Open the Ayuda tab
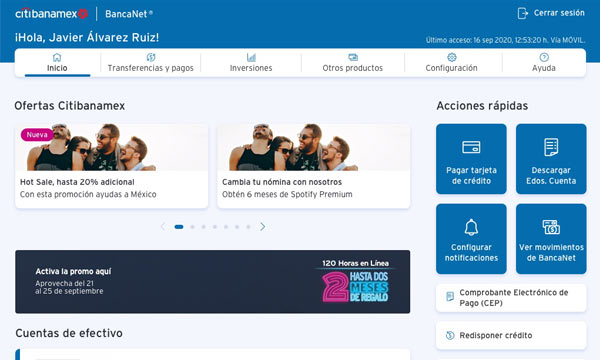This screenshot has height=360, width=600. coord(544,63)
